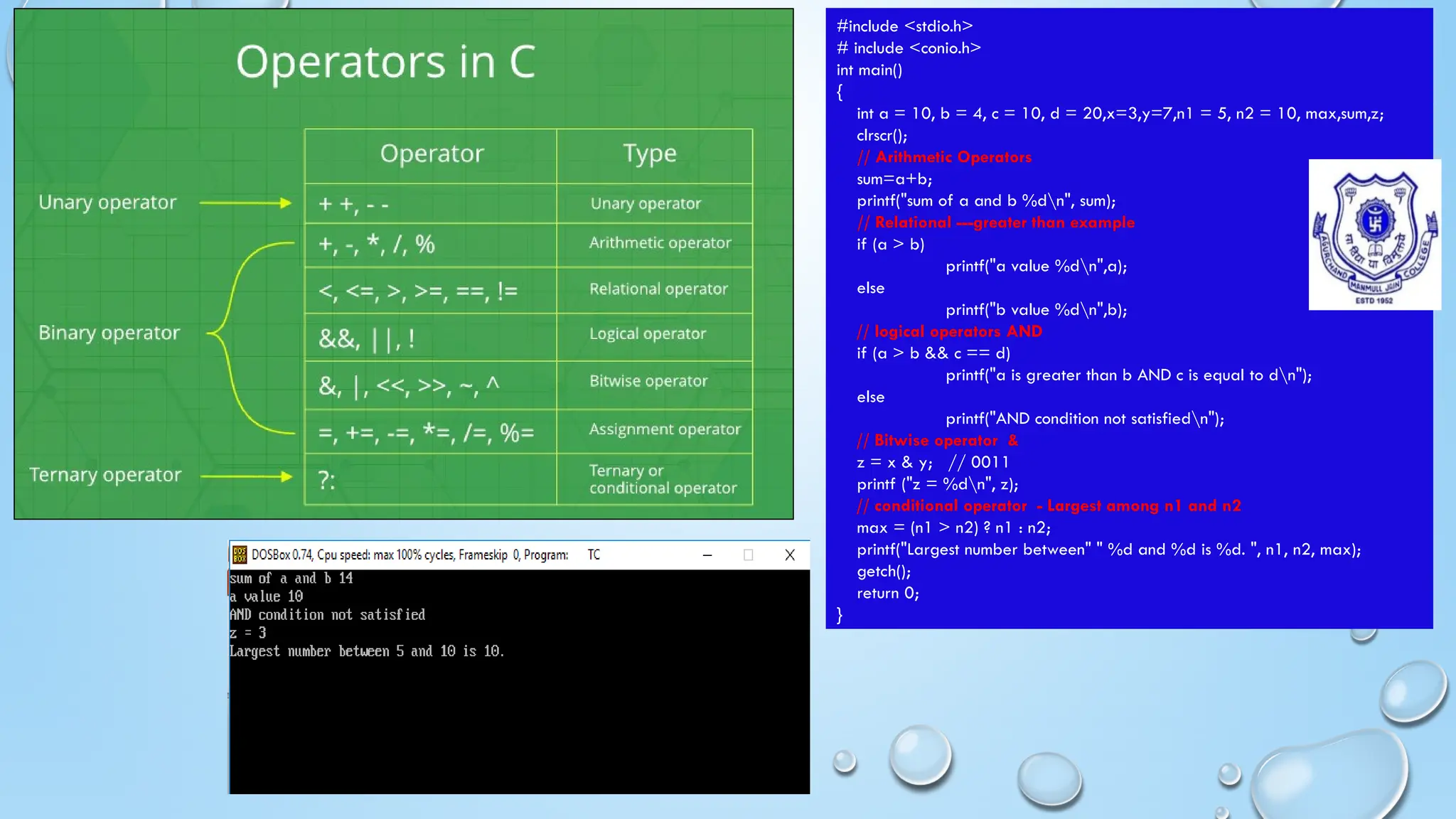Maximize the DOSBox window
The height and width of the screenshot is (819, 1456).
(x=748, y=555)
